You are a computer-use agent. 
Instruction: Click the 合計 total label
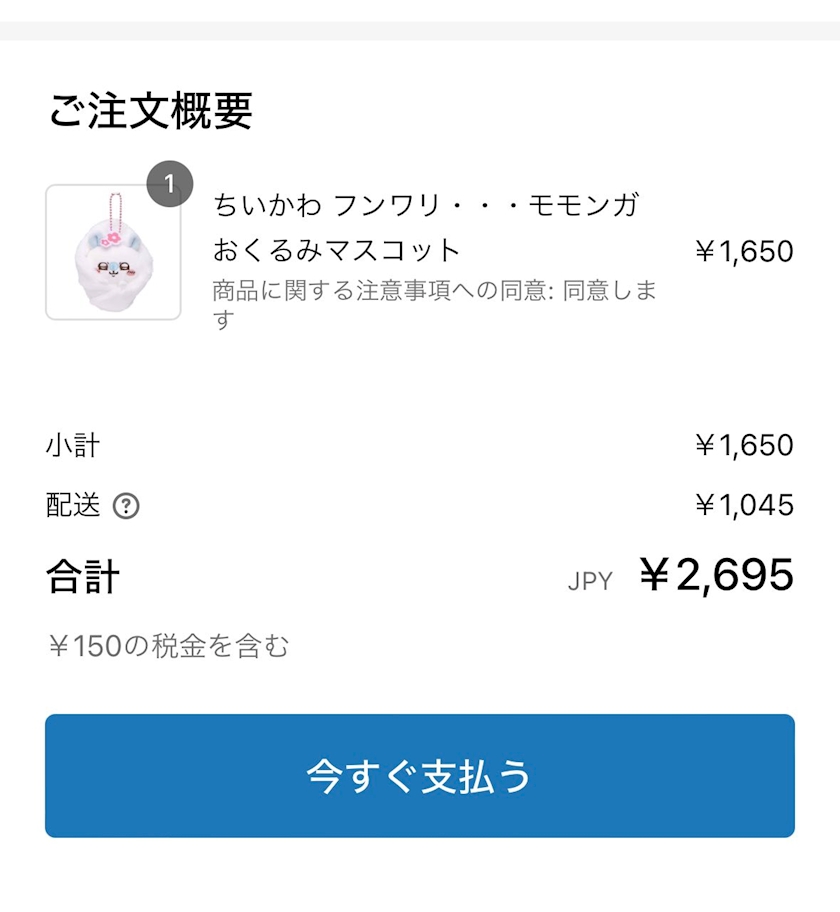83,578
